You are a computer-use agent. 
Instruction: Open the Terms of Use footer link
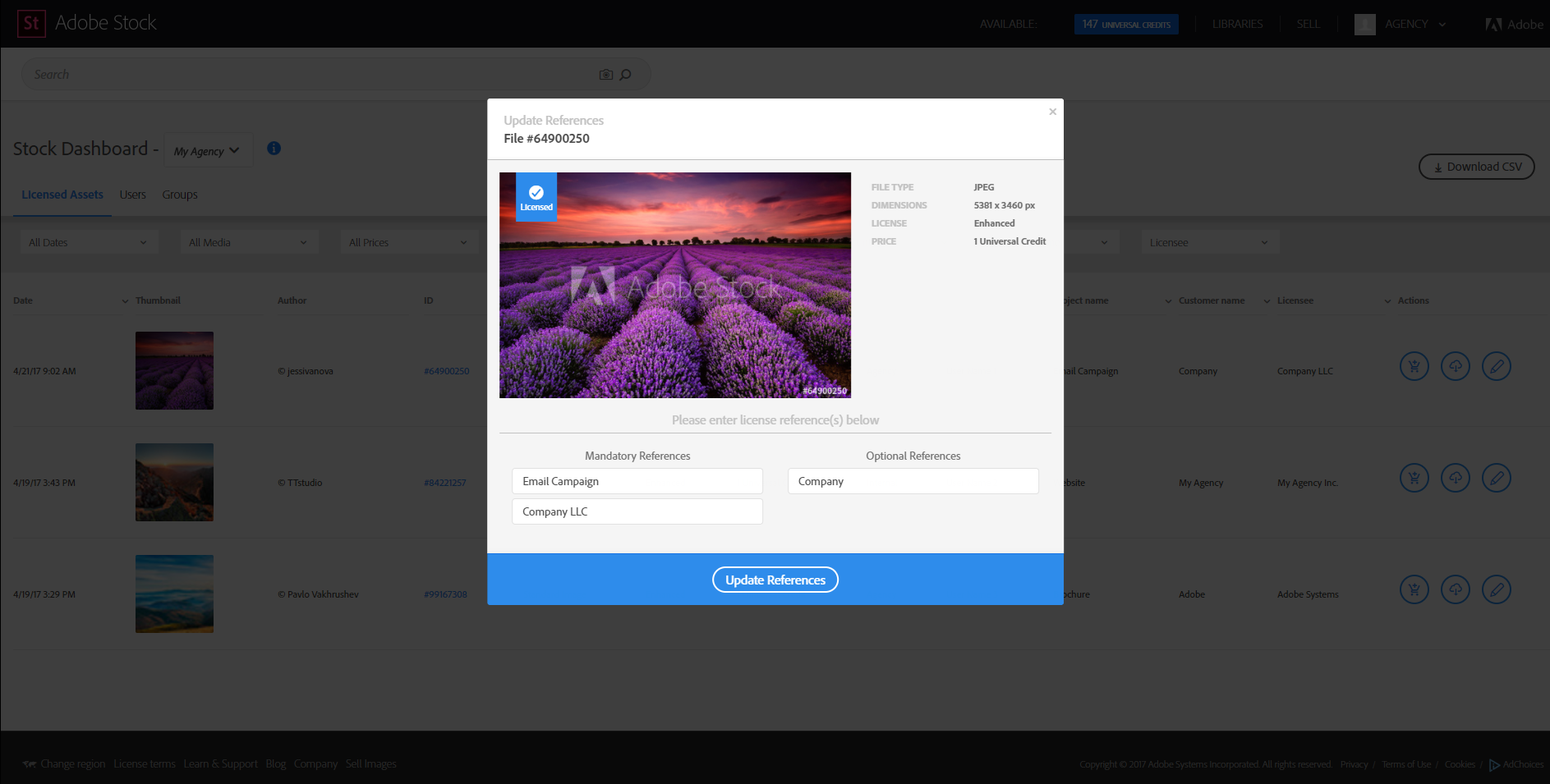point(1406,765)
